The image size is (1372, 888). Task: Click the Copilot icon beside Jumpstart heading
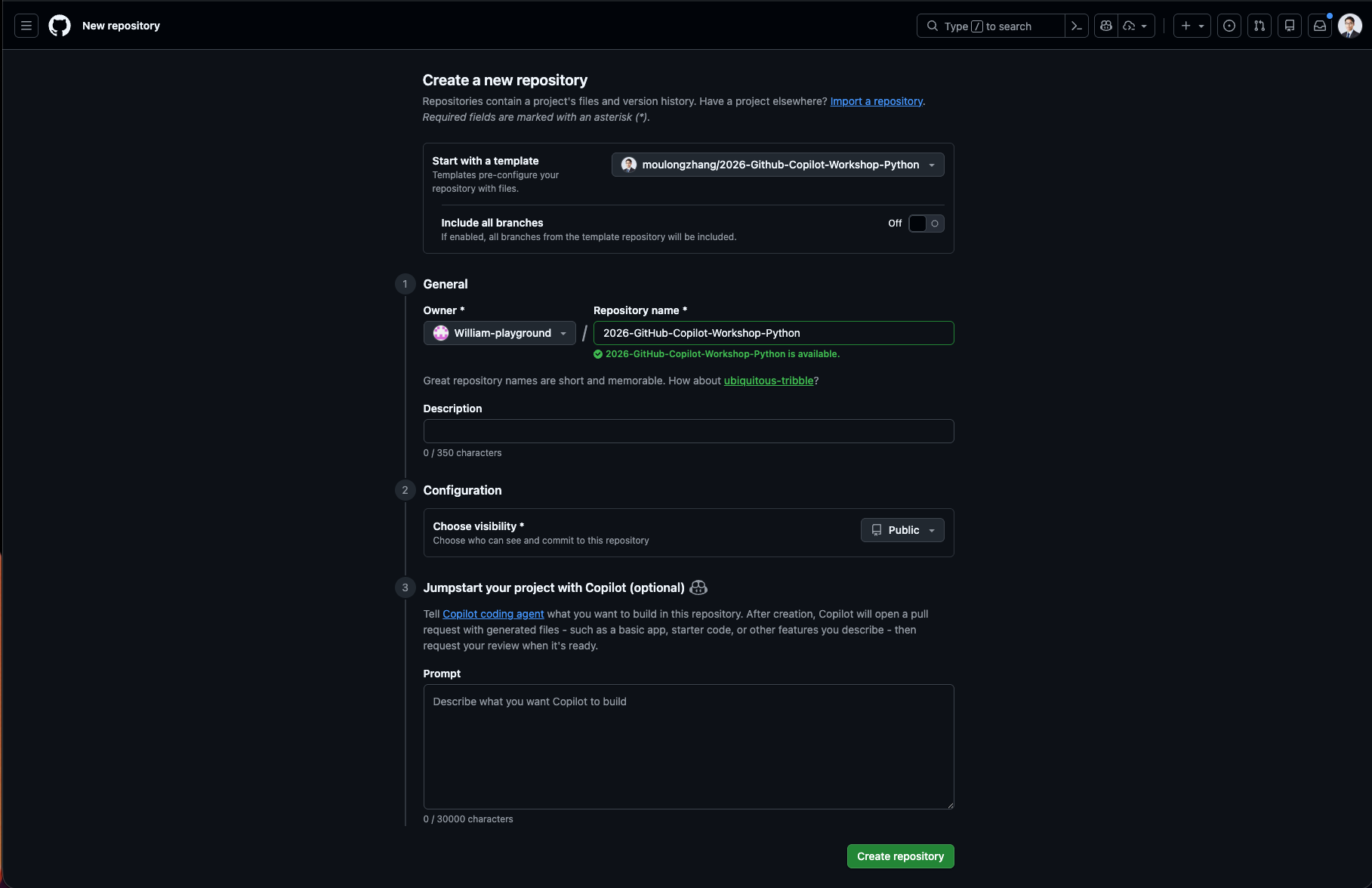click(698, 587)
